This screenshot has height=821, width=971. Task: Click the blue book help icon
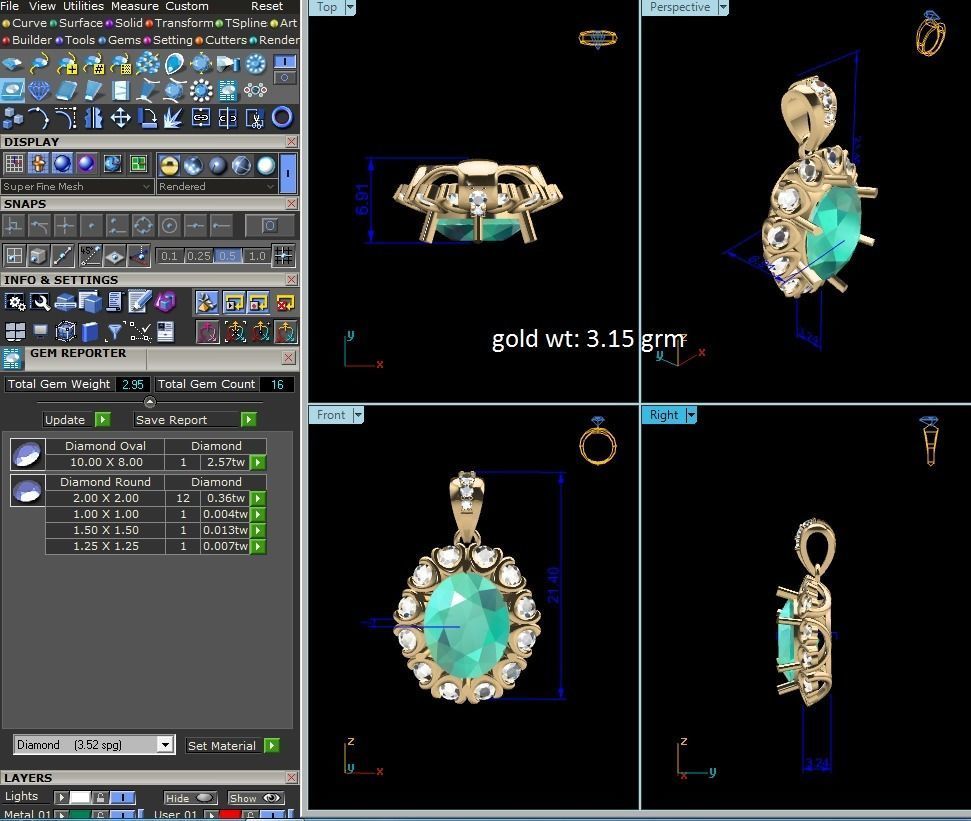coord(90,332)
